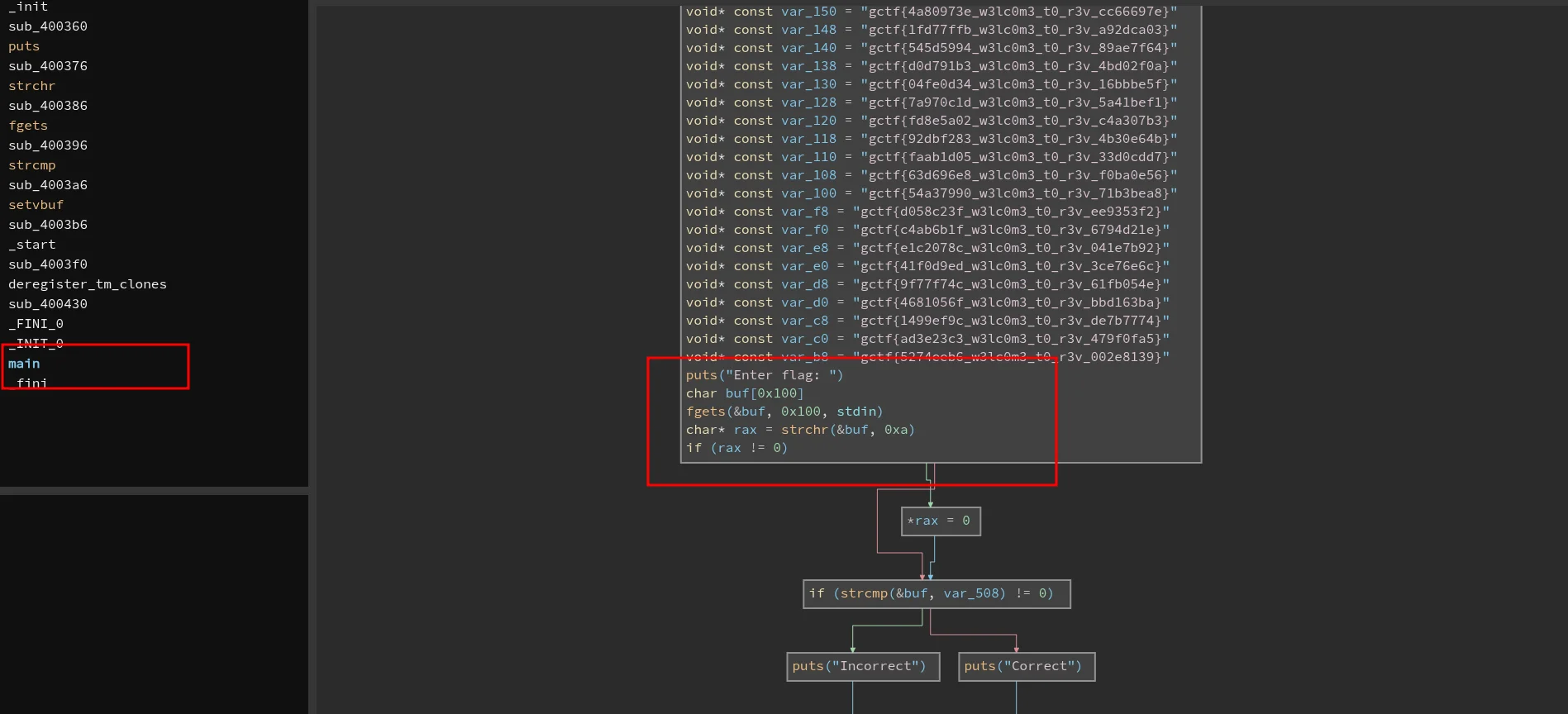The width and height of the screenshot is (1568, 714).
Task: Select fgets in the function list
Action: tap(28, 126)
